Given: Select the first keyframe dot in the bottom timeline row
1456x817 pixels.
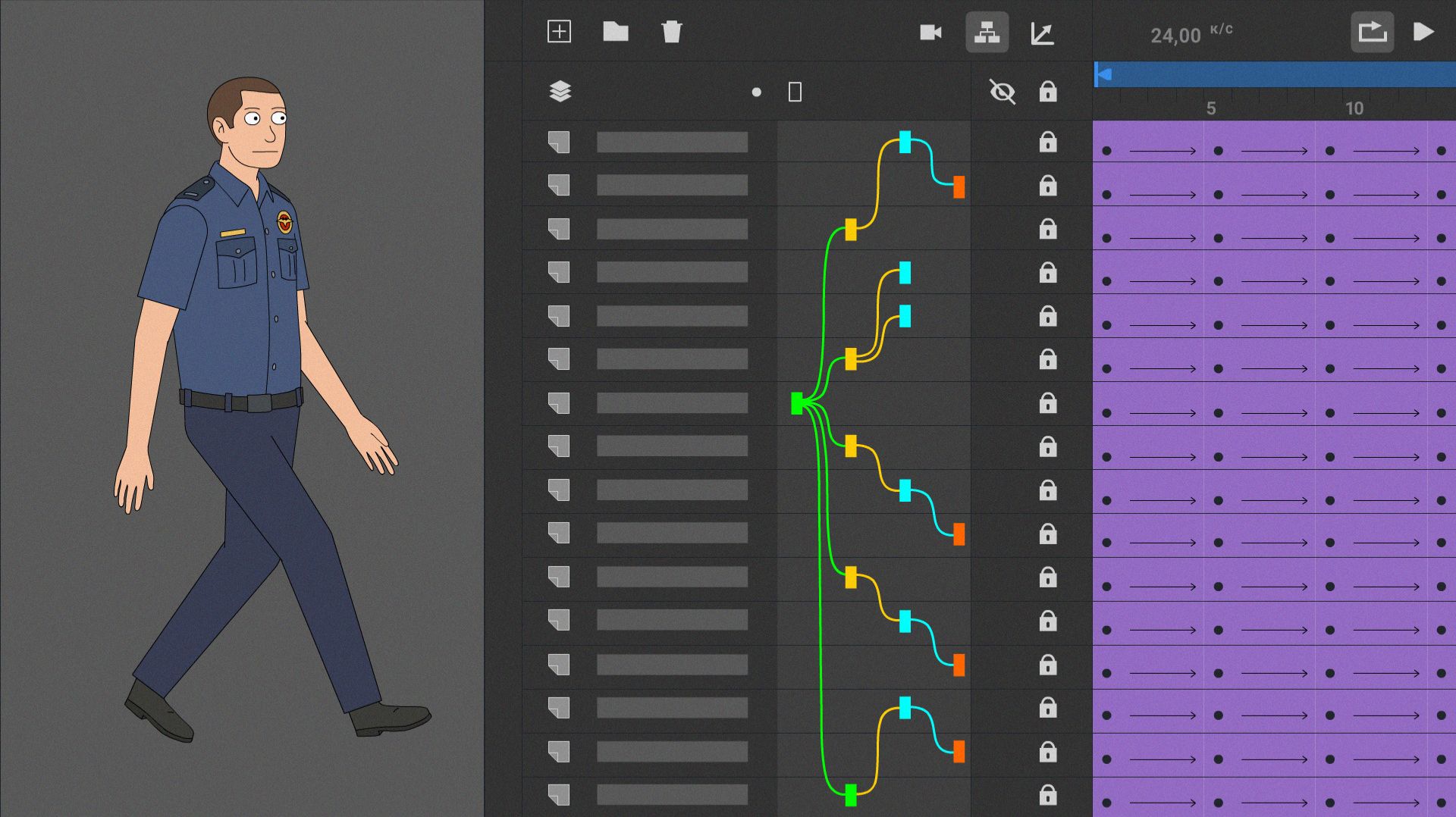Looking at the screenshot, I should (1106, 803).
